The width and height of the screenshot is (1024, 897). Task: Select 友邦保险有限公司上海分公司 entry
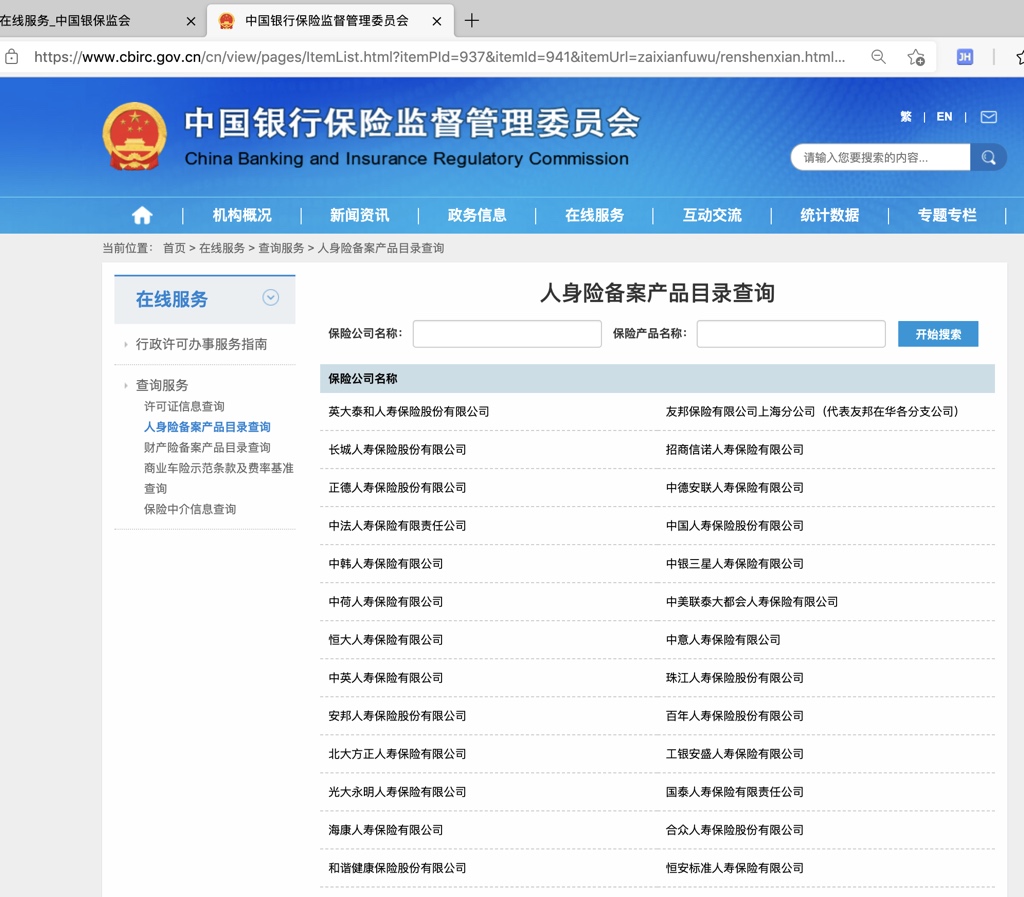tap(812, 412)
